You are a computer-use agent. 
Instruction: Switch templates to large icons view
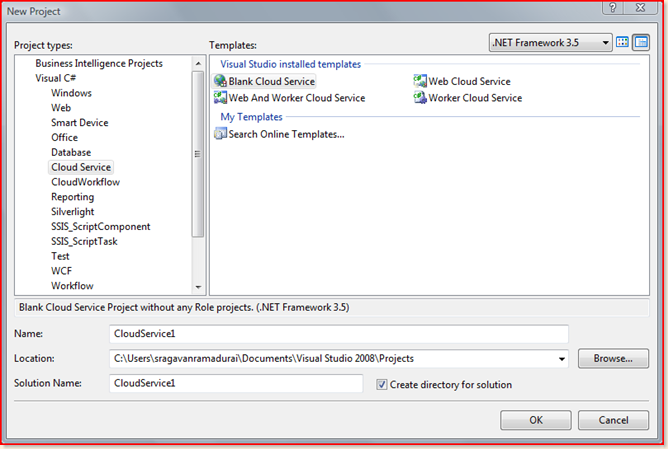click(x=622, y=42)
